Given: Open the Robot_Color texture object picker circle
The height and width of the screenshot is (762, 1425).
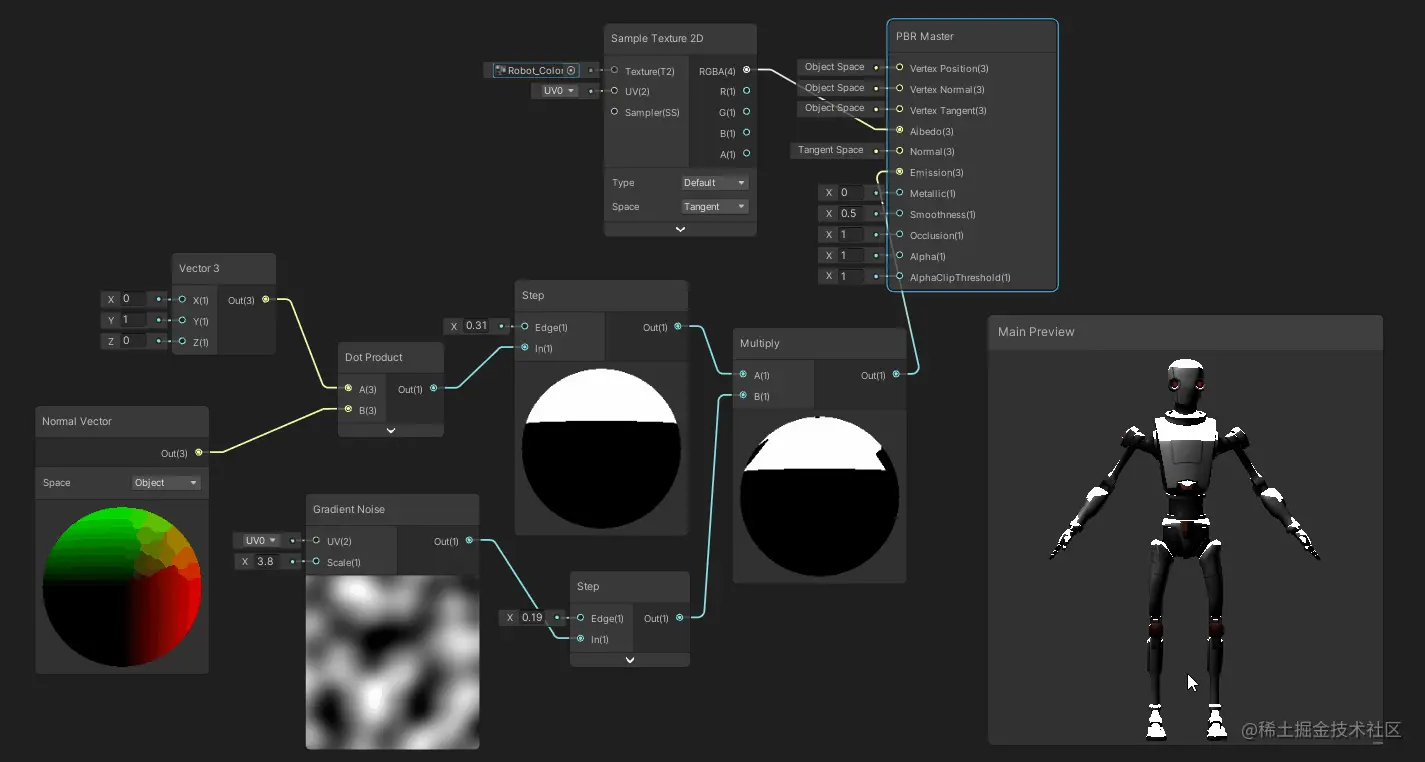Looking at the screenshot, I should (x=571, y=70).
